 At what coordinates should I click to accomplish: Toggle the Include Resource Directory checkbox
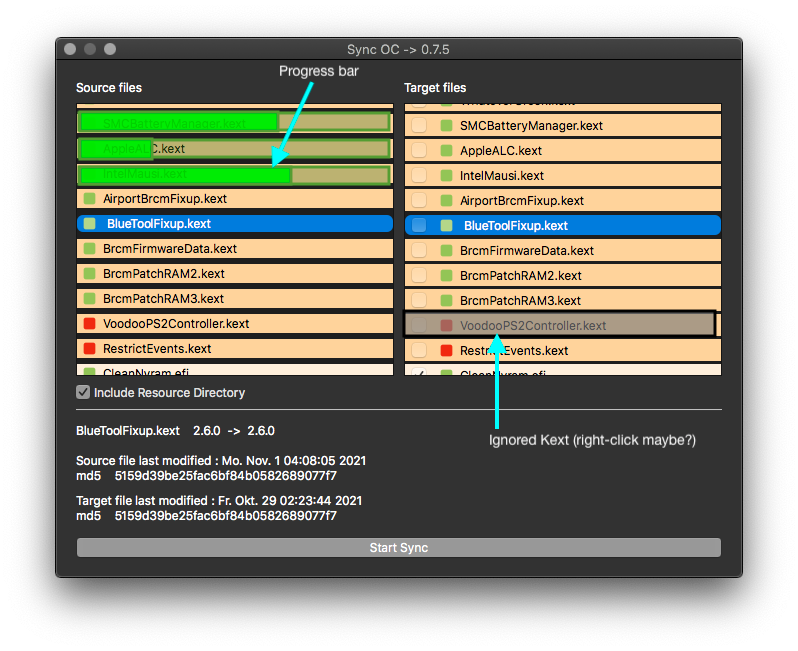83,392
